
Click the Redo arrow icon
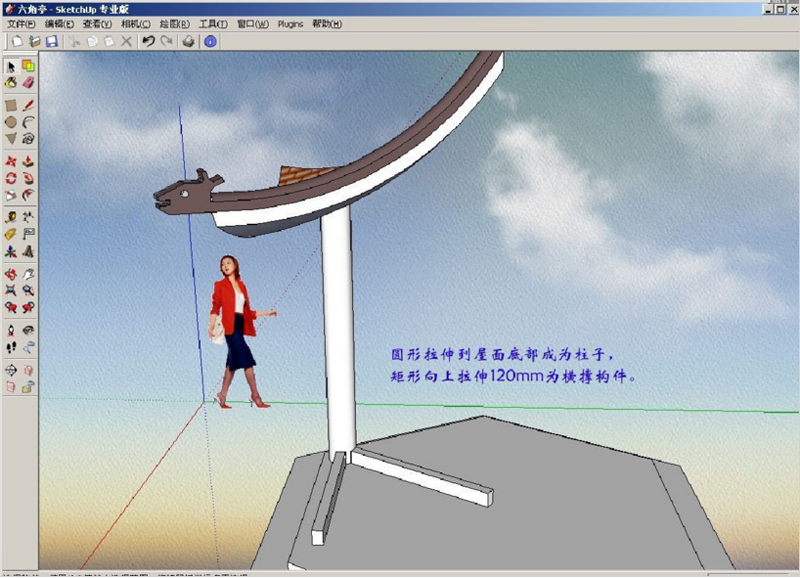[x=166, y=41]
